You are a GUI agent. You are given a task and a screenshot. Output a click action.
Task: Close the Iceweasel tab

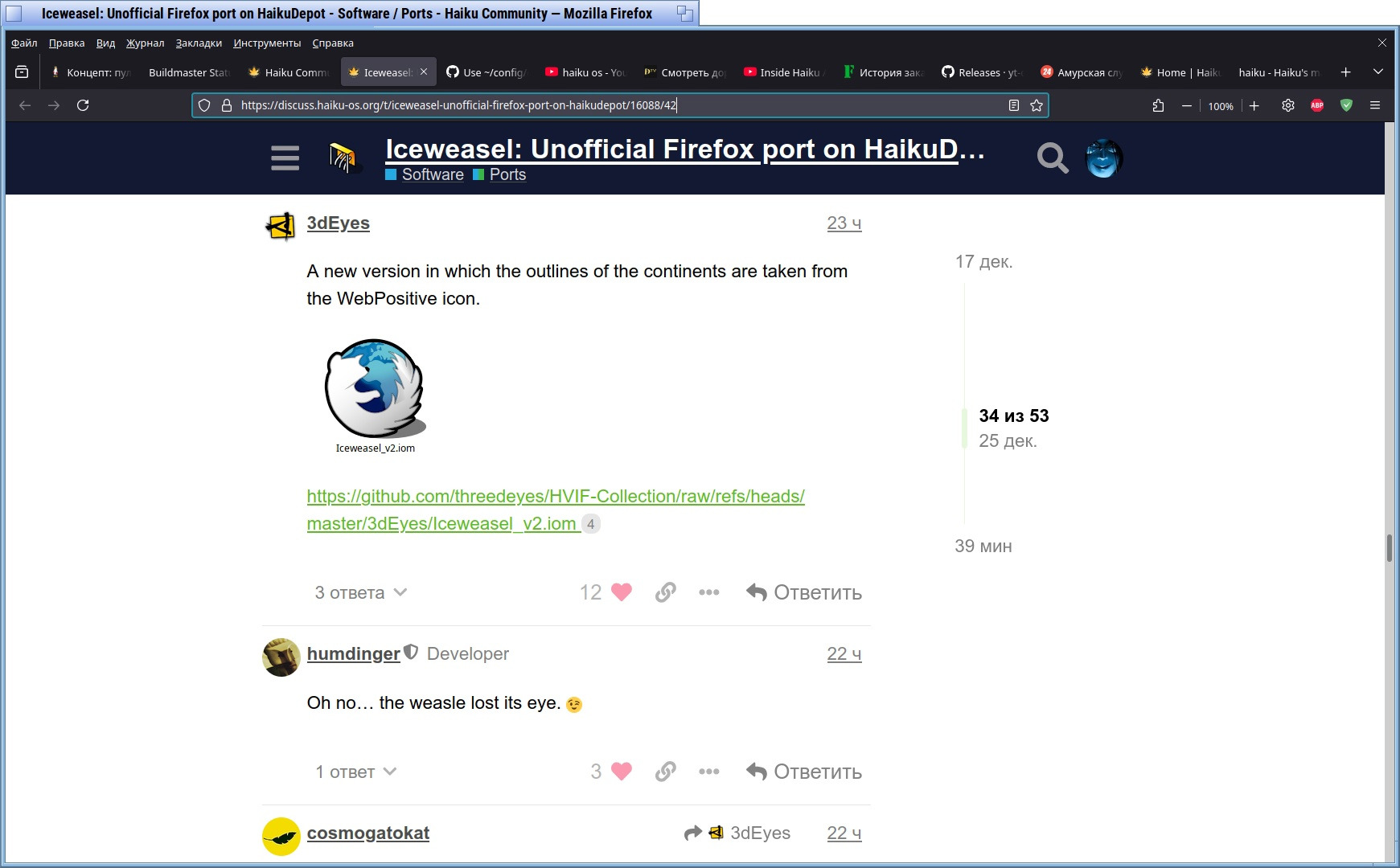[424, 72]
